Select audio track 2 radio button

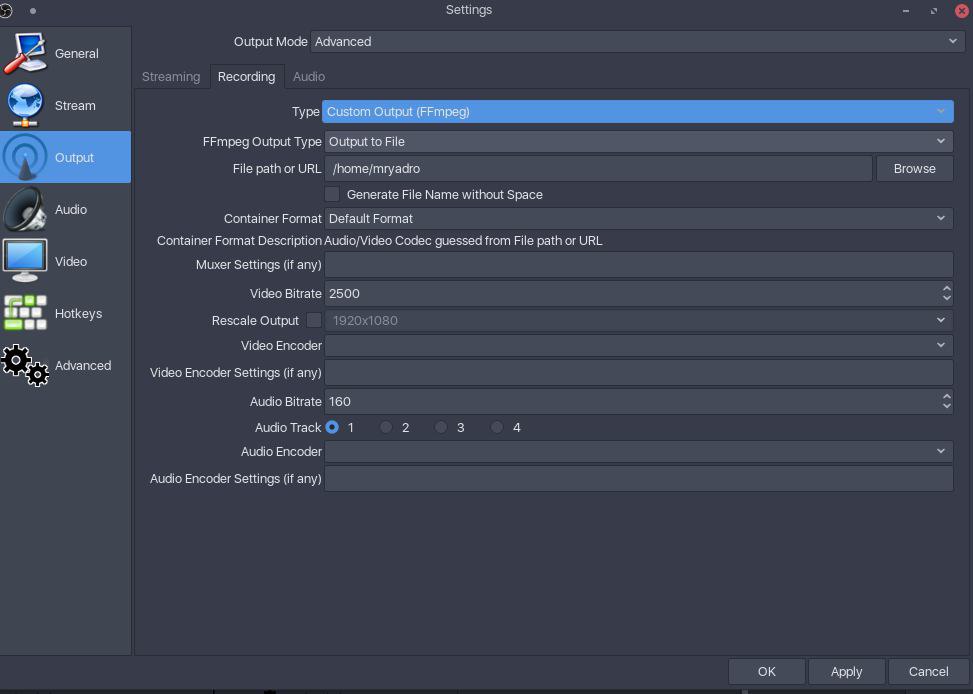point(386,427)
